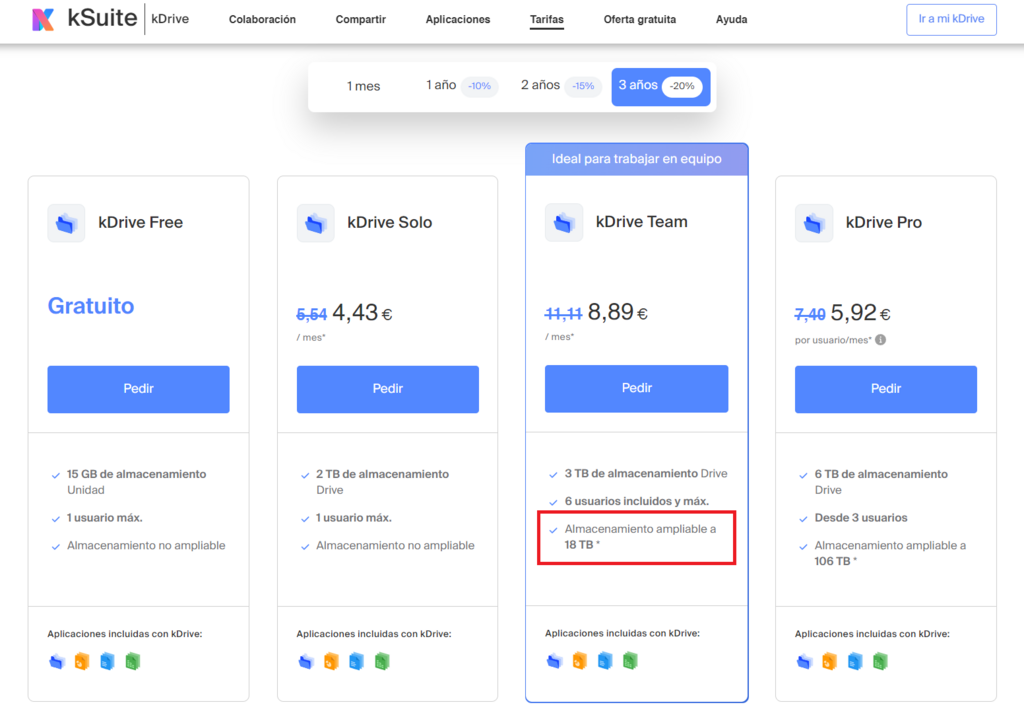Click green app icon in Pro plan

880,661
